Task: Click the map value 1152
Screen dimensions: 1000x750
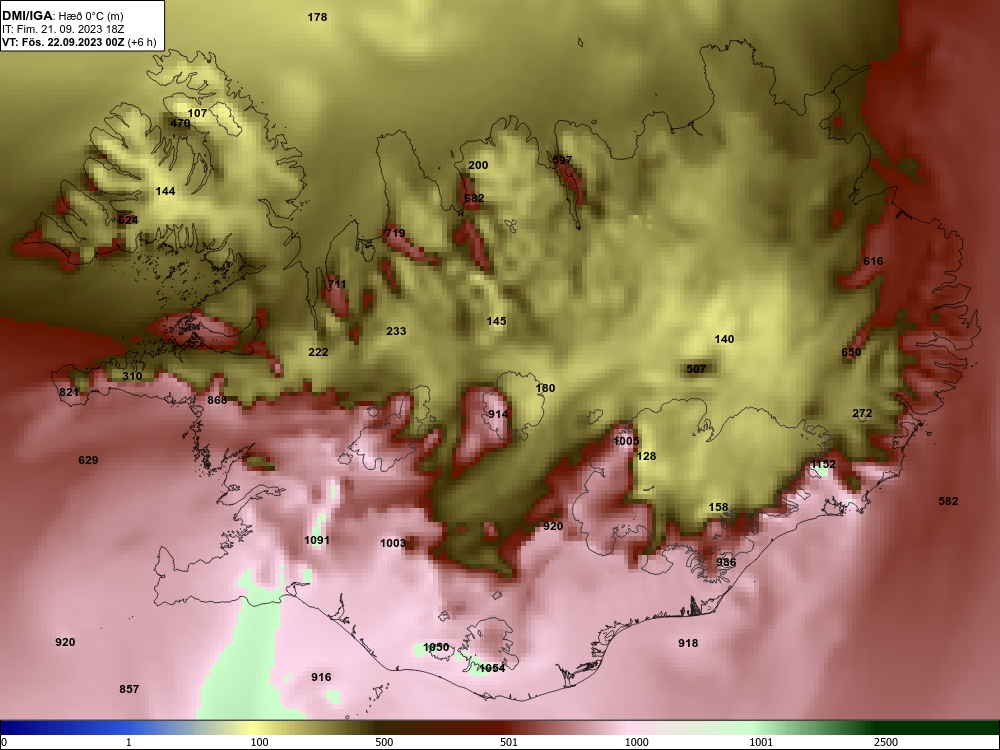Action: (x=823, y=465)
